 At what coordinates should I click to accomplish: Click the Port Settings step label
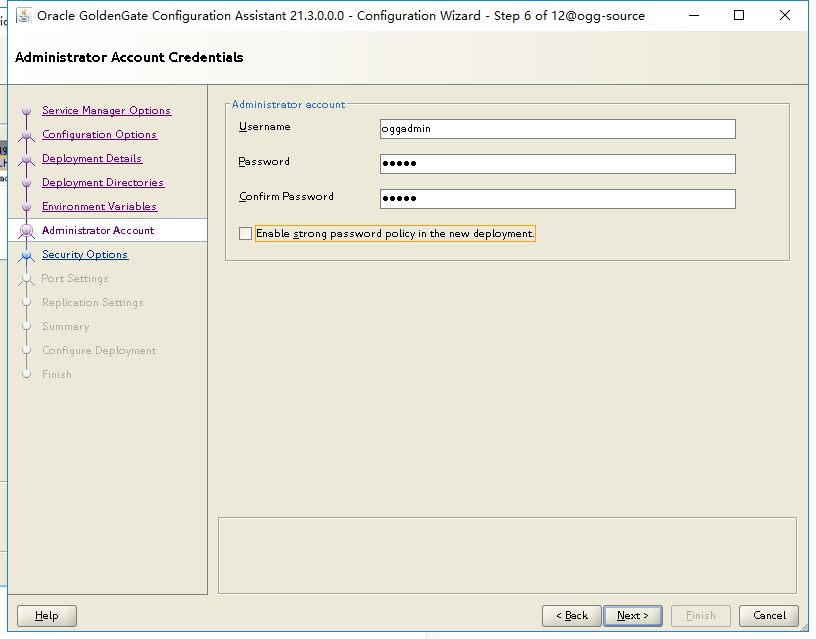tap(75, 278)
